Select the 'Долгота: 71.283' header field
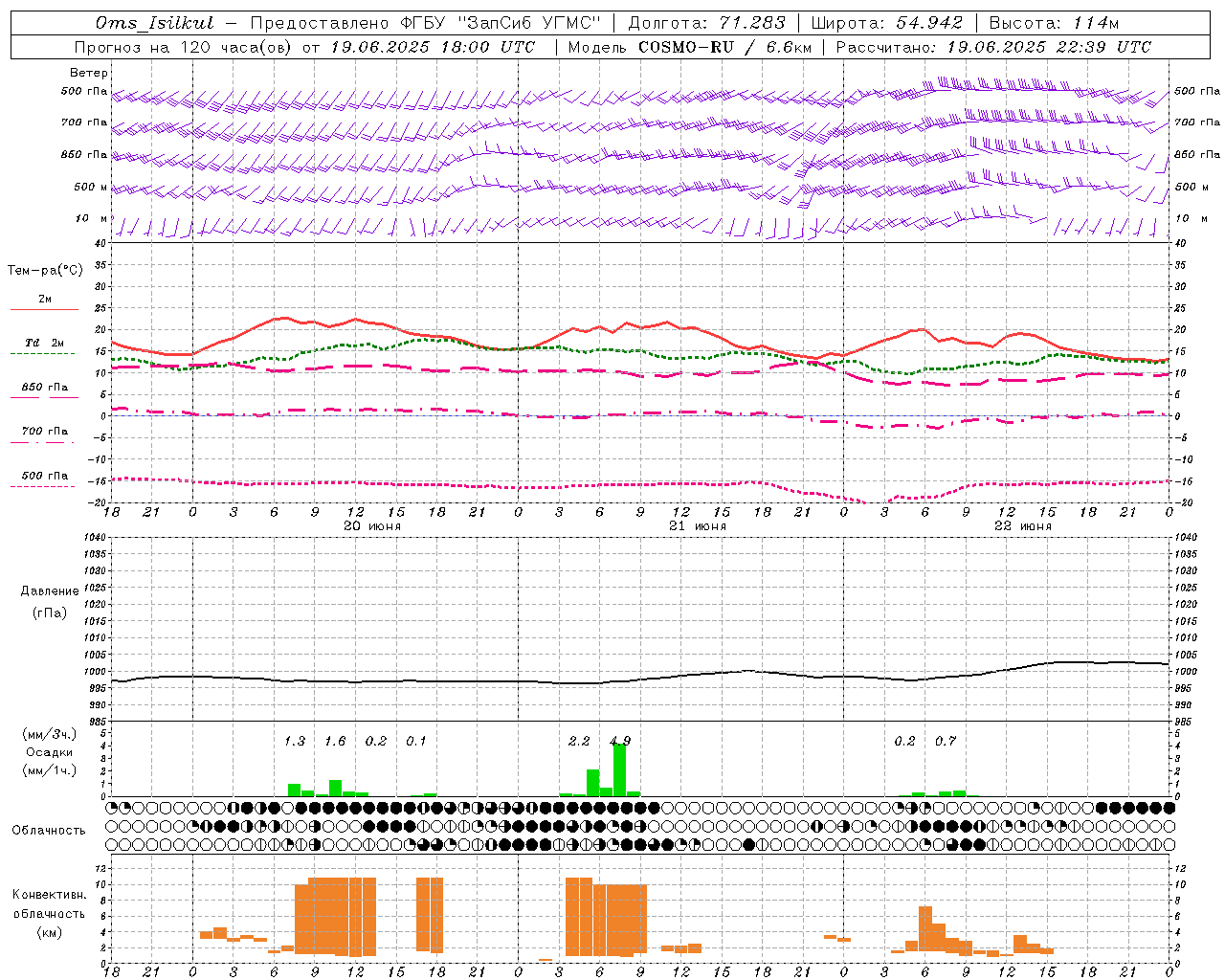 706,23
